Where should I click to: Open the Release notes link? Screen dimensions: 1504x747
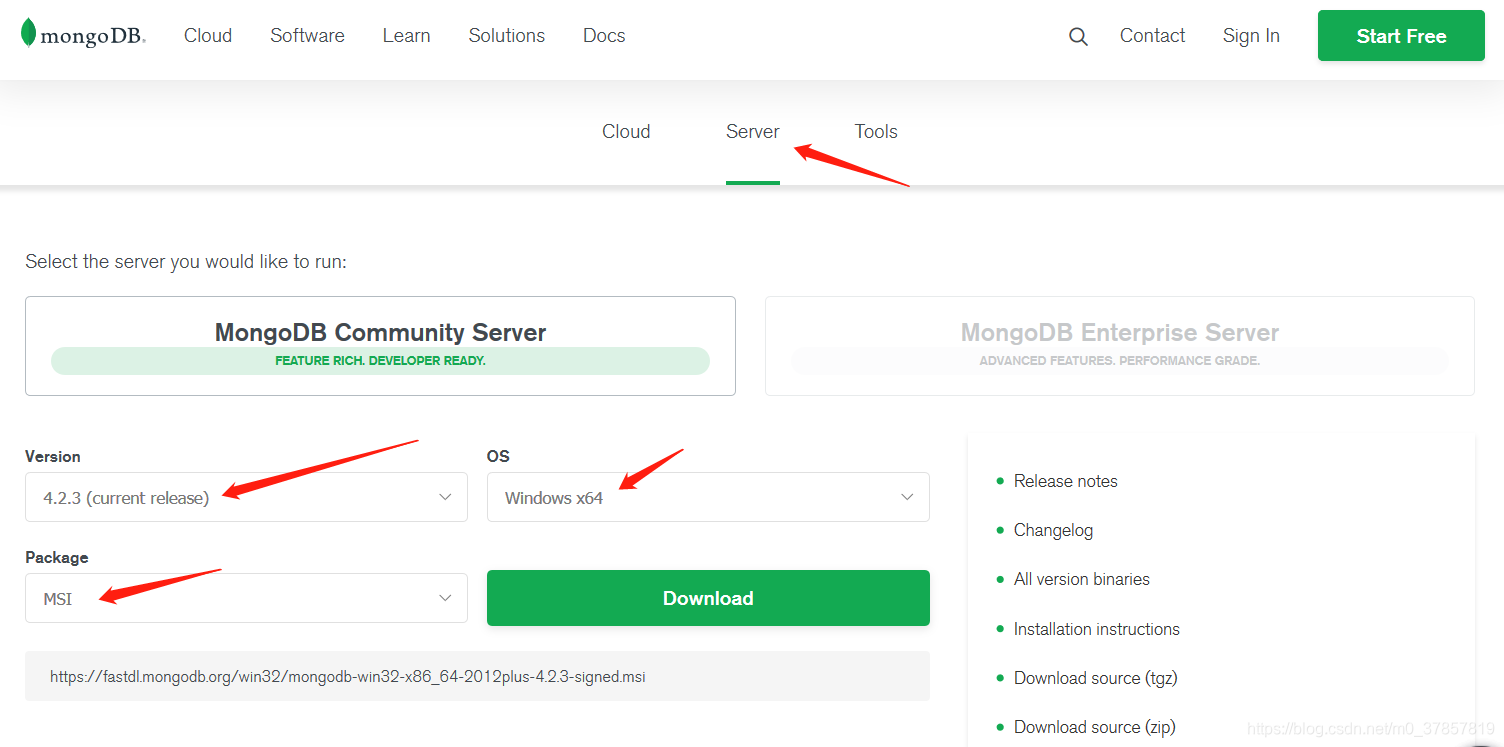coord(1066,481)
